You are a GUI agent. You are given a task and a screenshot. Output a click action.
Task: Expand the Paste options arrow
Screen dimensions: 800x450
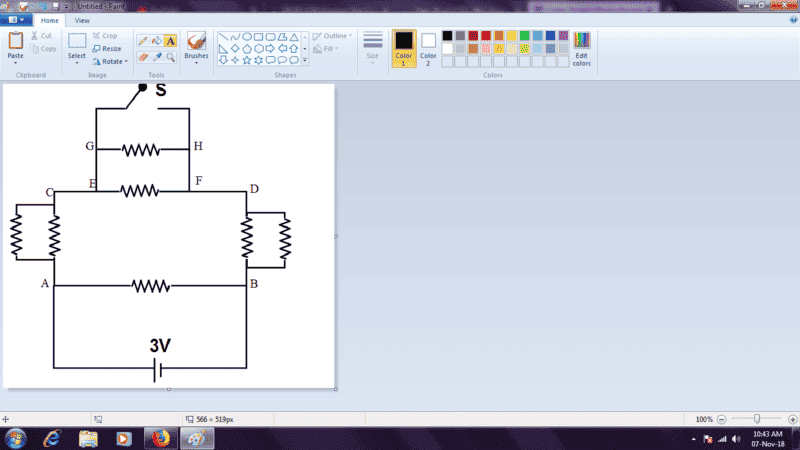[x=16, y=63]
